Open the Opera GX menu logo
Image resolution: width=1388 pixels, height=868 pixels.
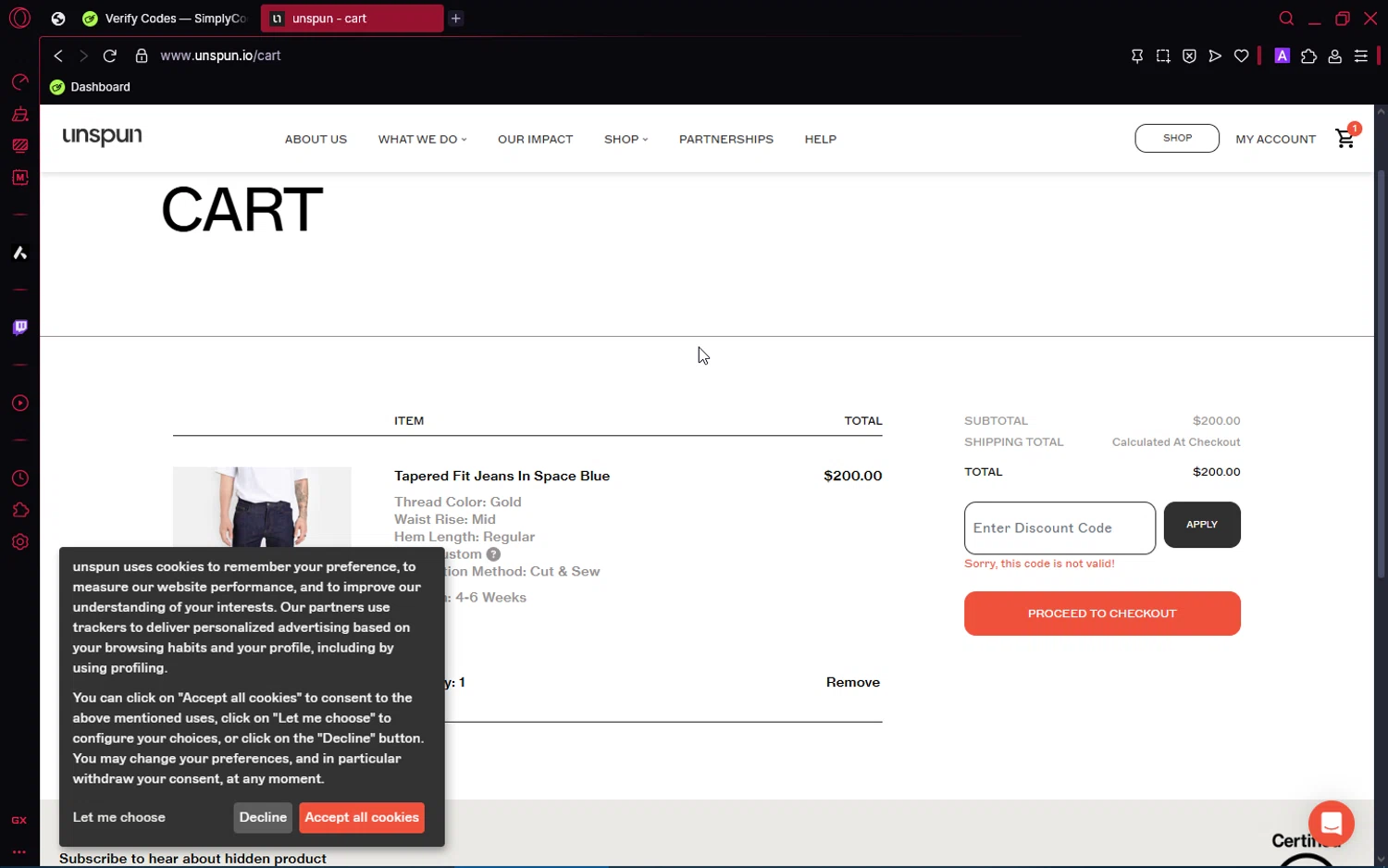coord(19,18)
